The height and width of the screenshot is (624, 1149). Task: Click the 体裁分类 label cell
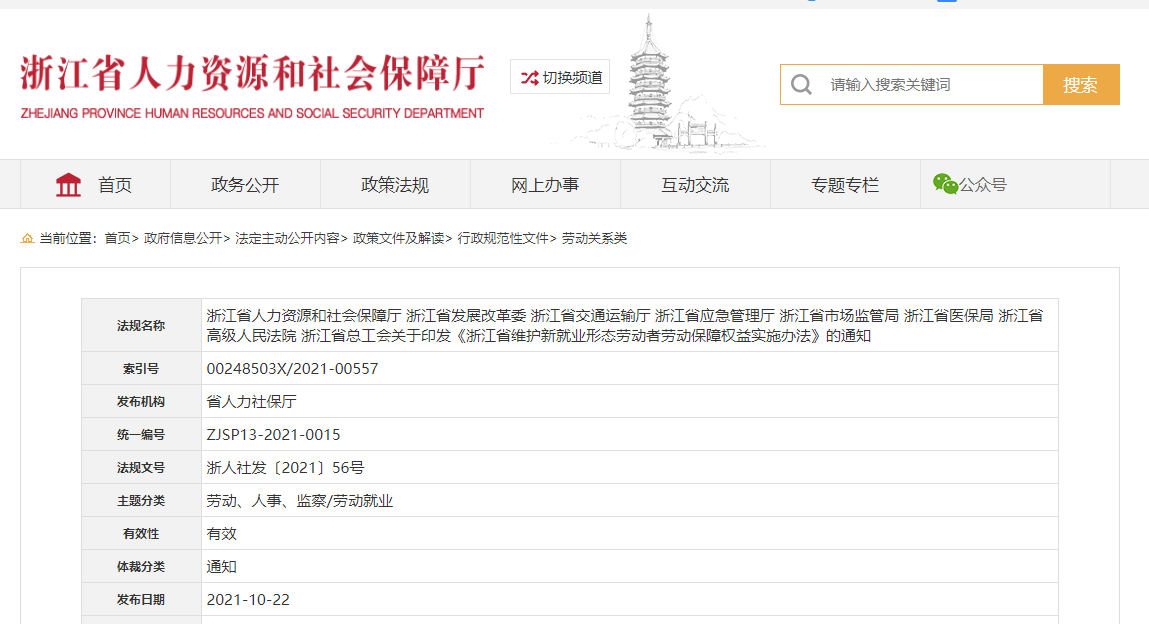(141, 566)
